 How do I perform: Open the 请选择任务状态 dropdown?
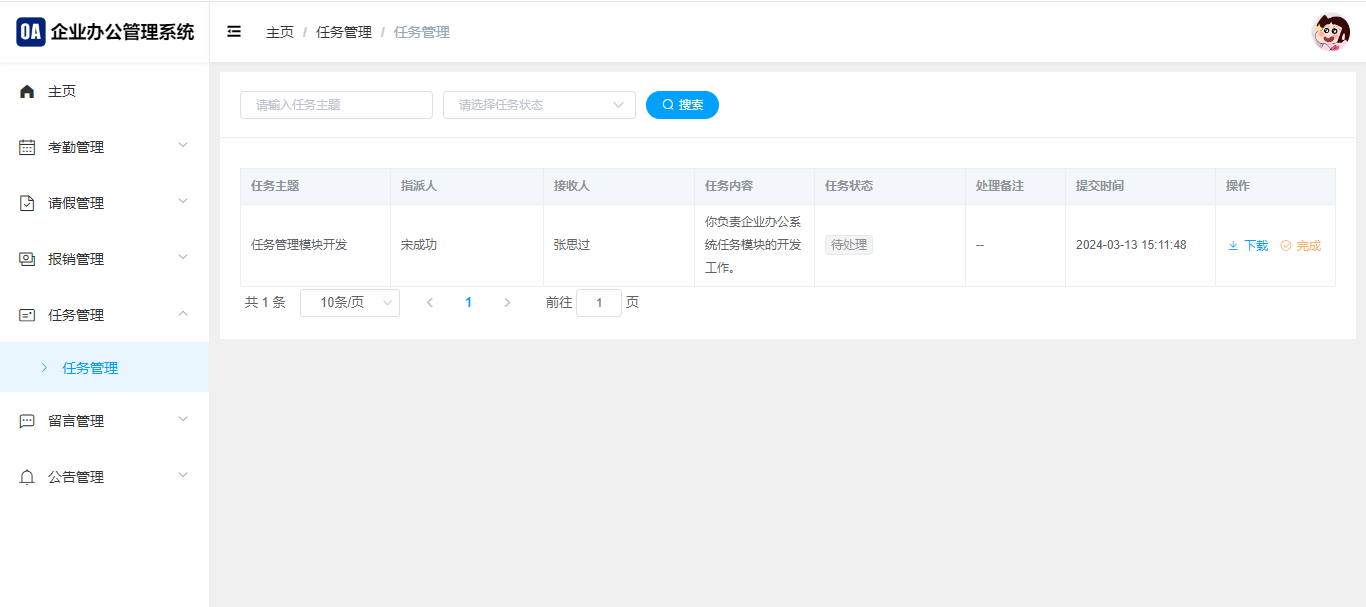(539, 105)
